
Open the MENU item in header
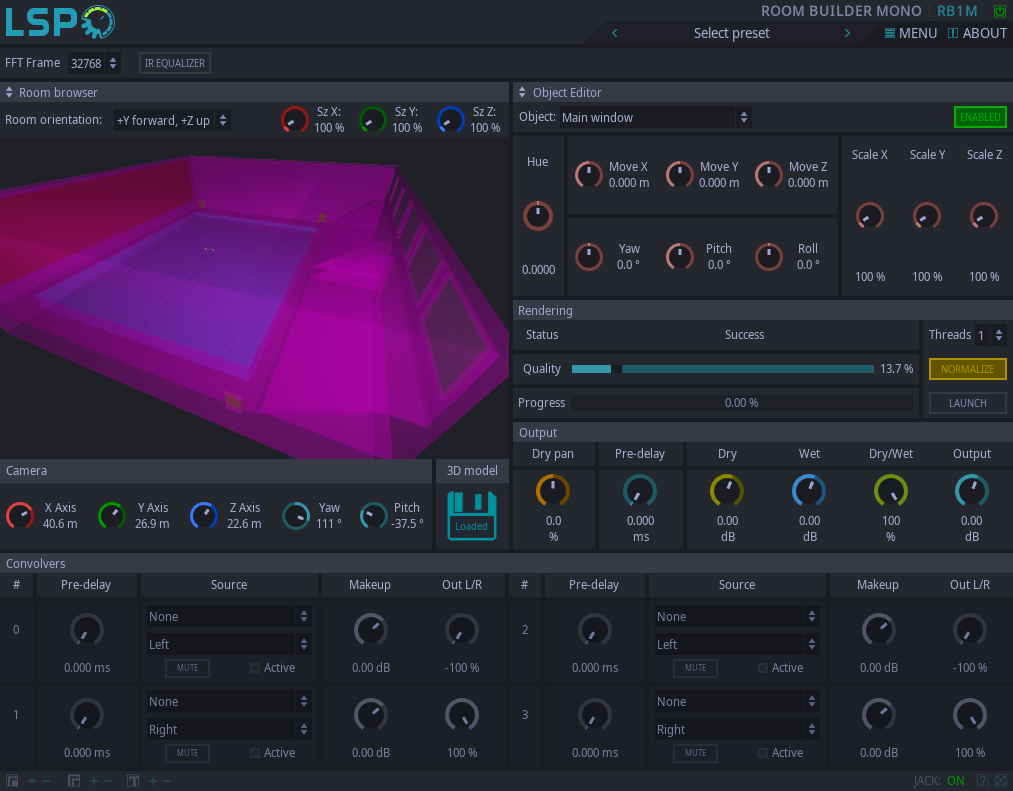click(x=911, y=33)
